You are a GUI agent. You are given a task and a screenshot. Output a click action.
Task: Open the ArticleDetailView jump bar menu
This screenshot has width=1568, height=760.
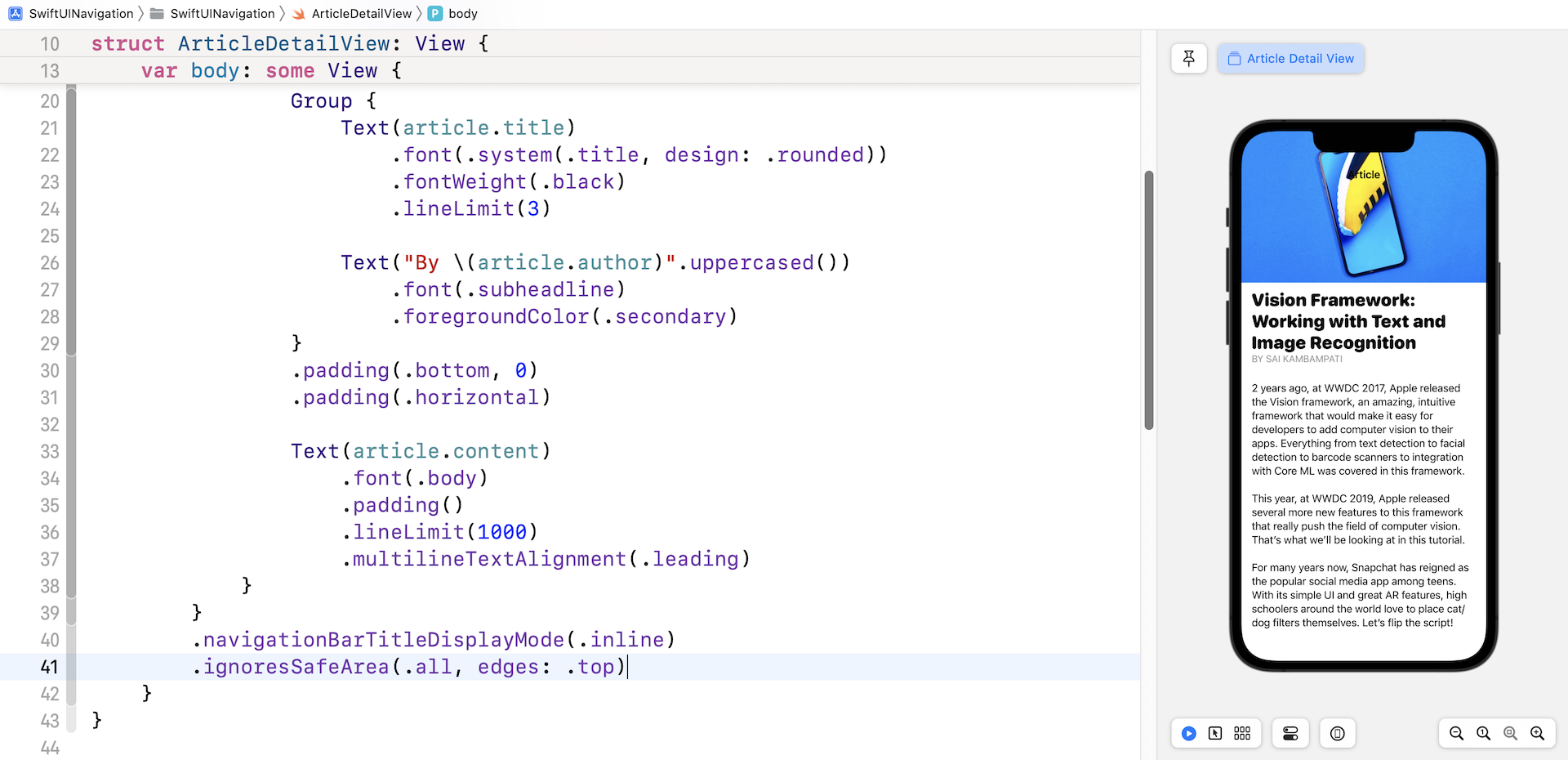point(360,13)
